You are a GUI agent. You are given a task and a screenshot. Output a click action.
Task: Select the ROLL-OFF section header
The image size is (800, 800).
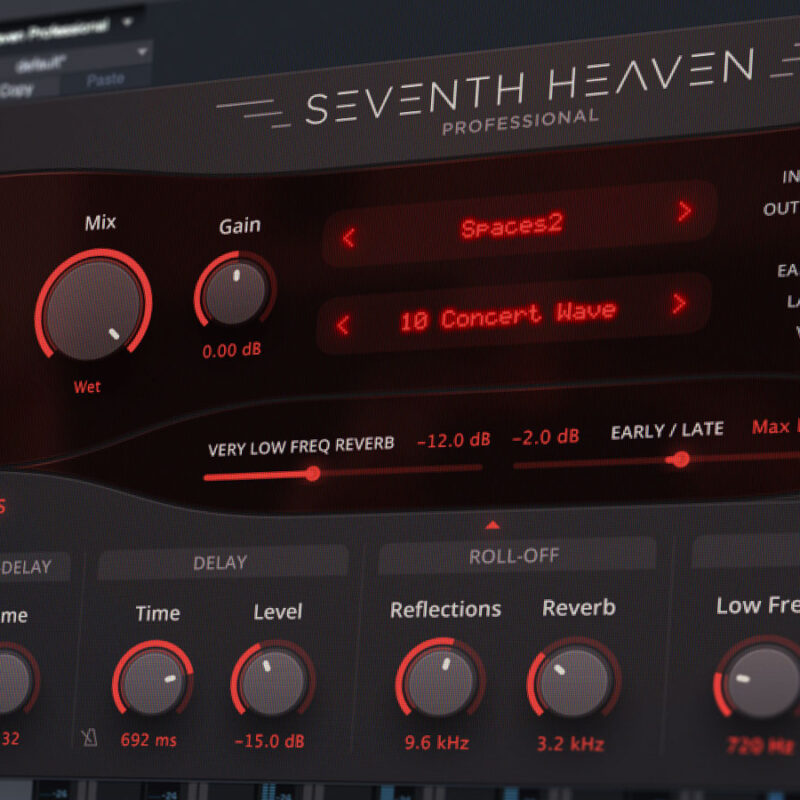(516, 556)
